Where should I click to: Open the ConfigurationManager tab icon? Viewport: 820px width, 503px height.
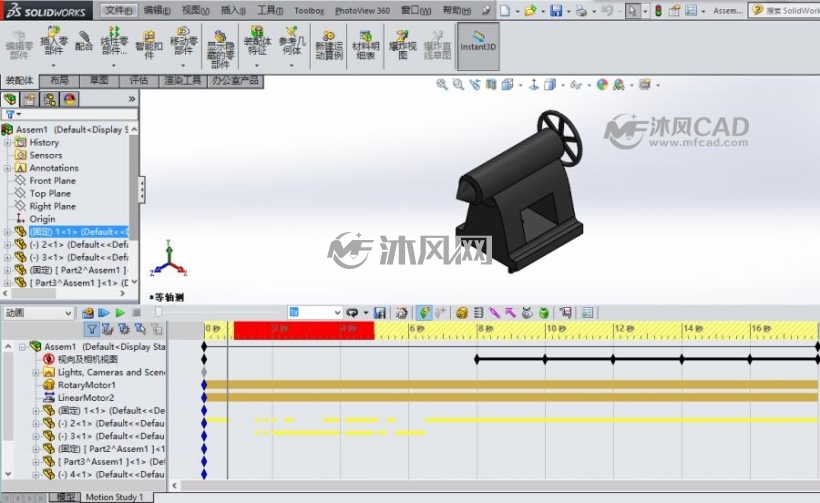50,99
